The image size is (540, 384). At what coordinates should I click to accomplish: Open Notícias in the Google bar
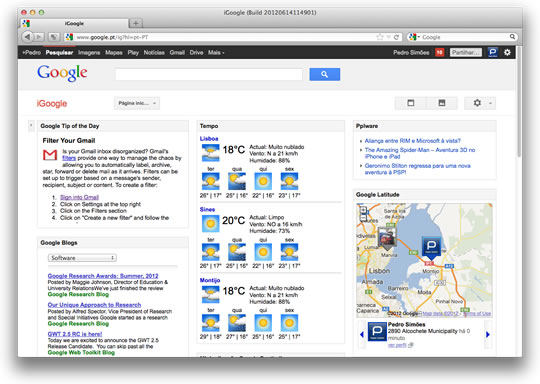pyautogui.click(x=154, y=52)
